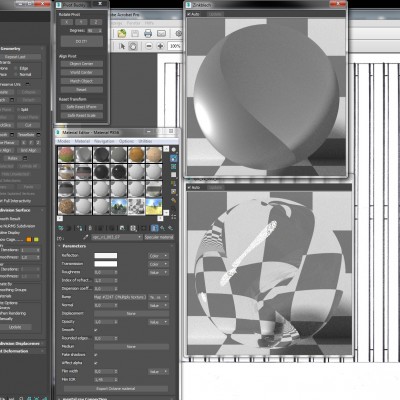Open the material name dropdown
Image resolution: width=400 pixels, height=400 pixels.
(x=117, y=237)
